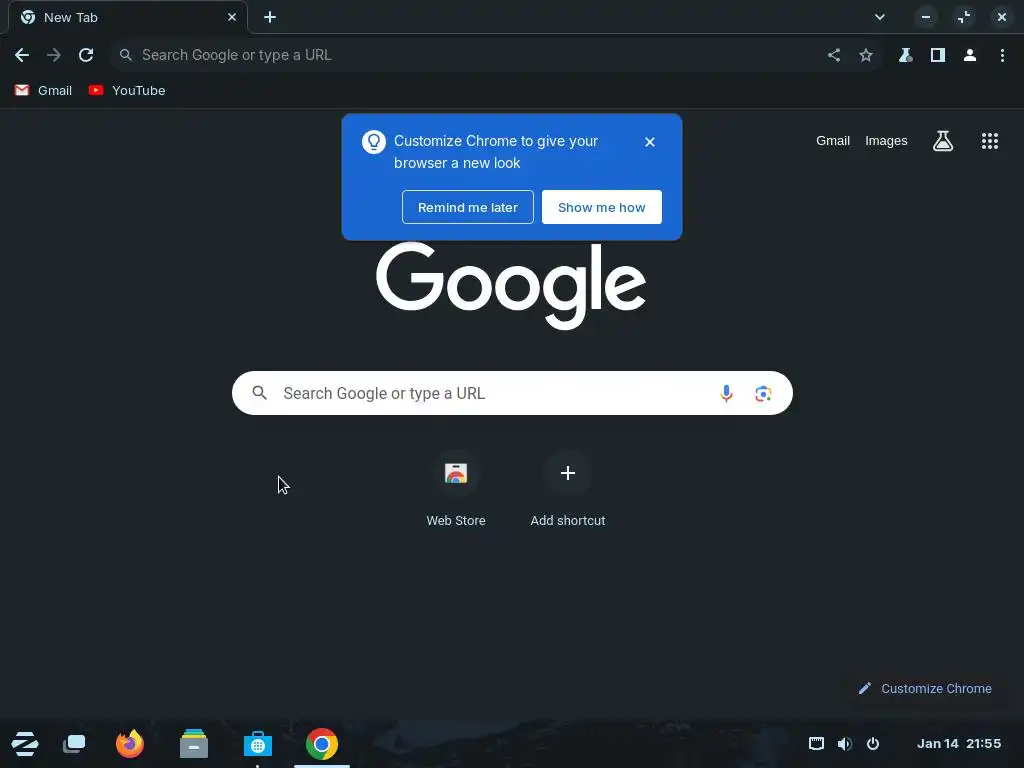Reload the current page
1024x768 pixels.
86,55
